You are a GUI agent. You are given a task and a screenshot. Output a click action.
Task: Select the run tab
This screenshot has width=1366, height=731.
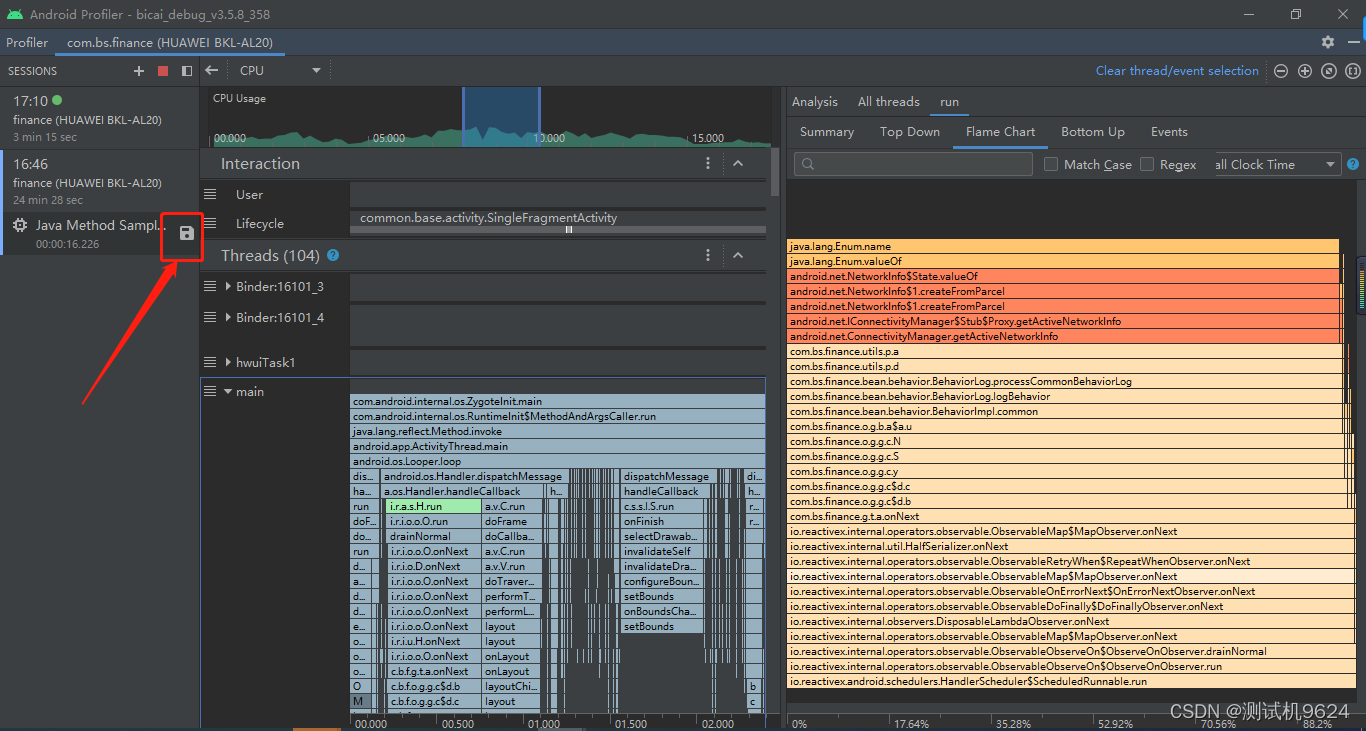(950, 102)
